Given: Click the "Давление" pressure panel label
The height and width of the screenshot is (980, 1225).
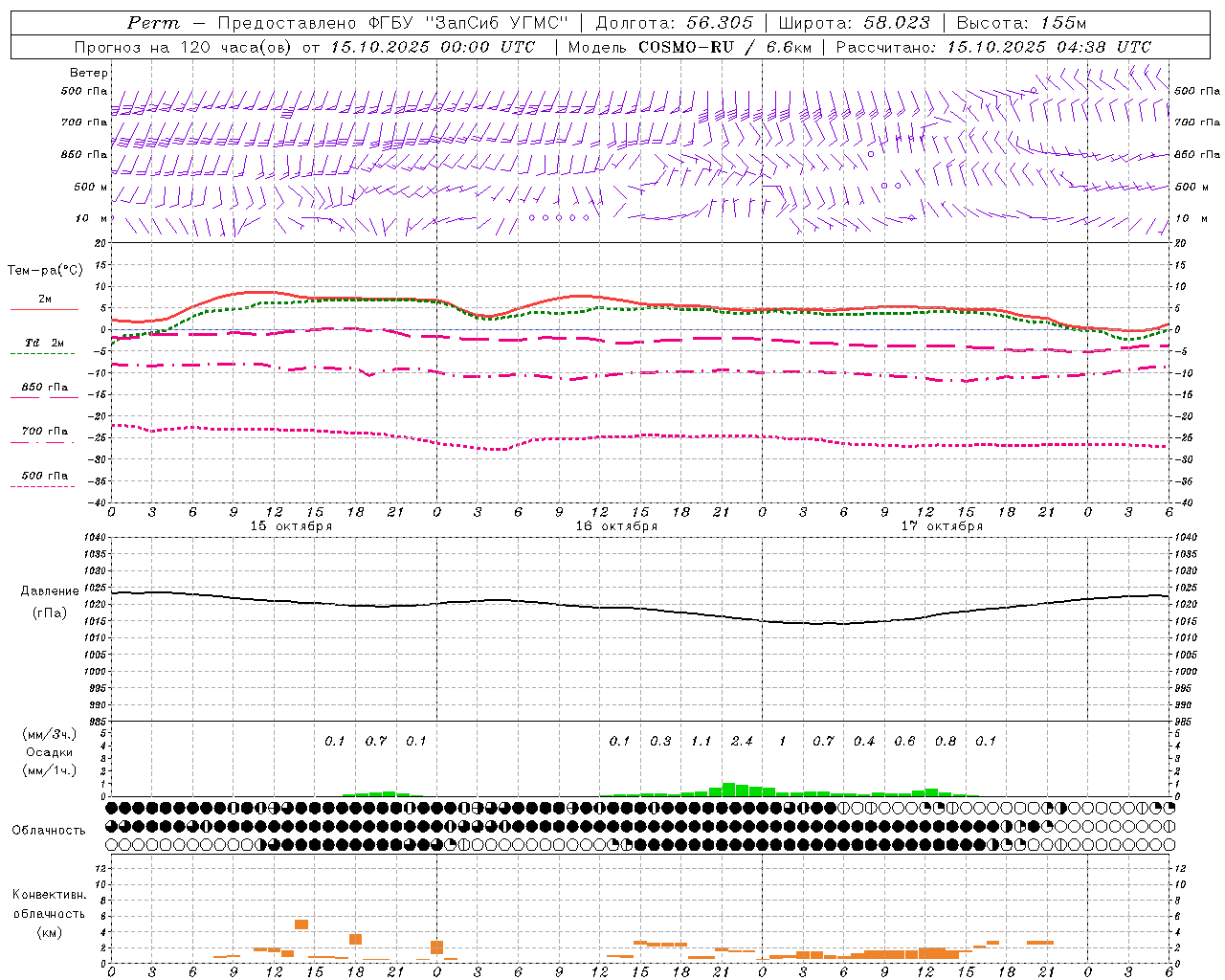Looking at the screenshot, I should [50, 591].
